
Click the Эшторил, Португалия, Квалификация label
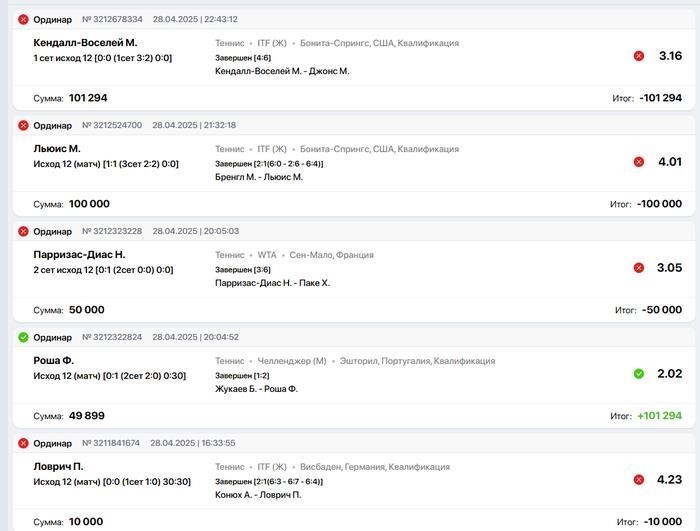click(x=417, y=360)
